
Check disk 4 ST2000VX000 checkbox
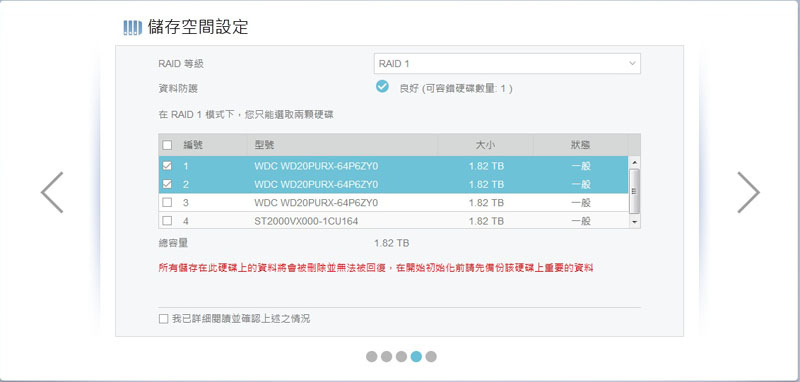(x=167, y=221)
